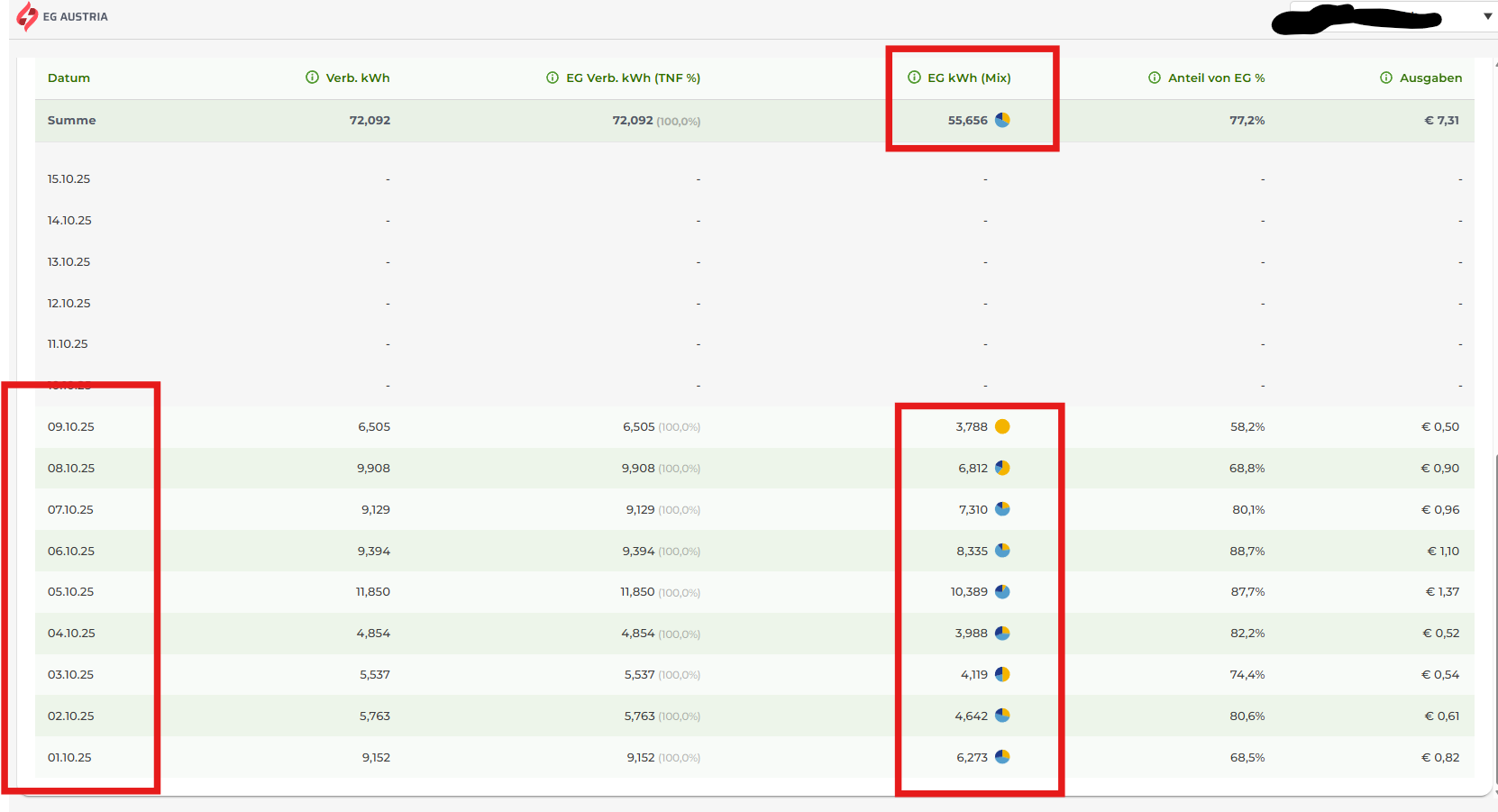This screenshot has height=812, width=1498.
Task: Select the 06.10.25 date row
Action: pos(71,551)
